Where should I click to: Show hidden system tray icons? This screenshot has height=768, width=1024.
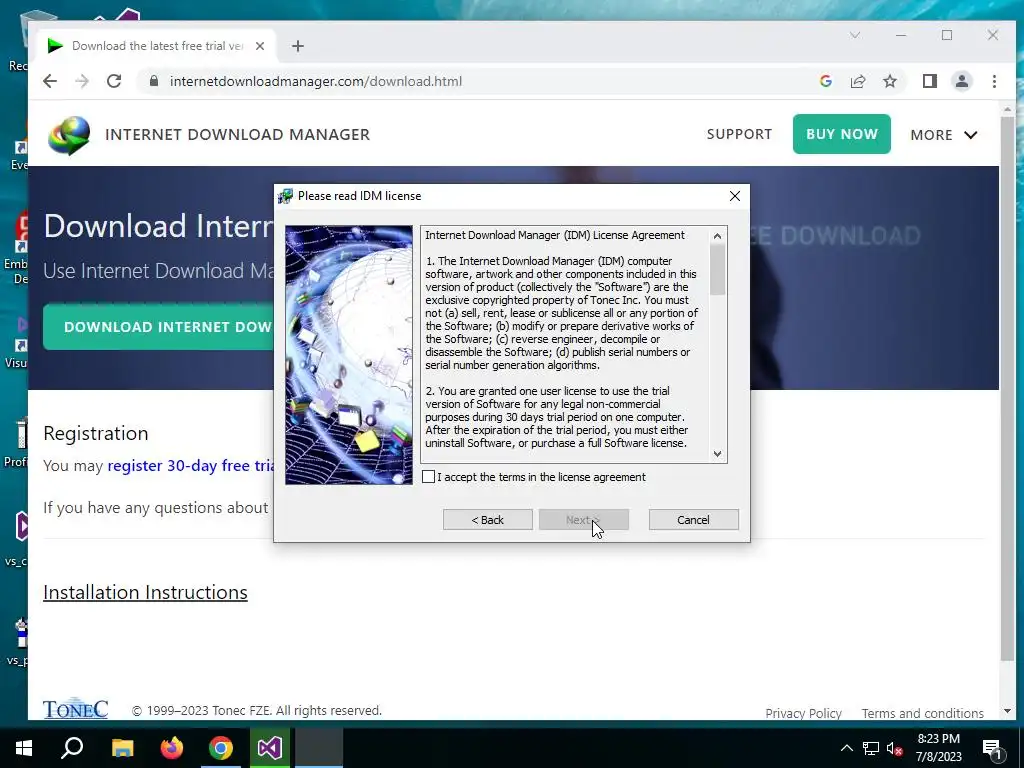[846, 748]
